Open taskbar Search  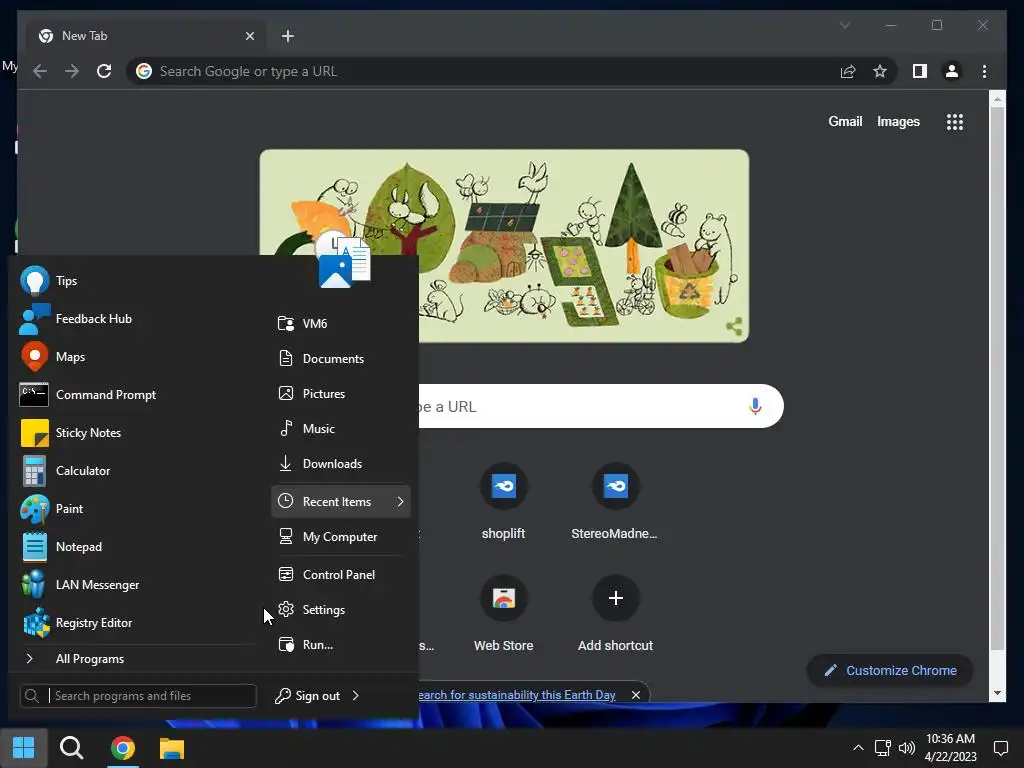click(71, 748)
